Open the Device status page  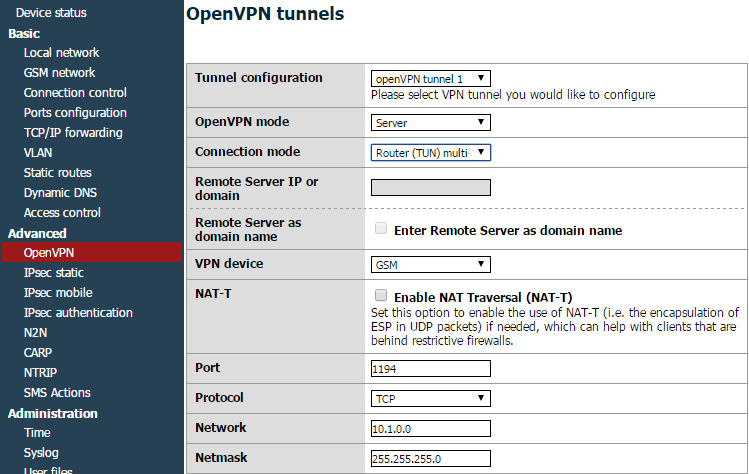pos(51,13)
